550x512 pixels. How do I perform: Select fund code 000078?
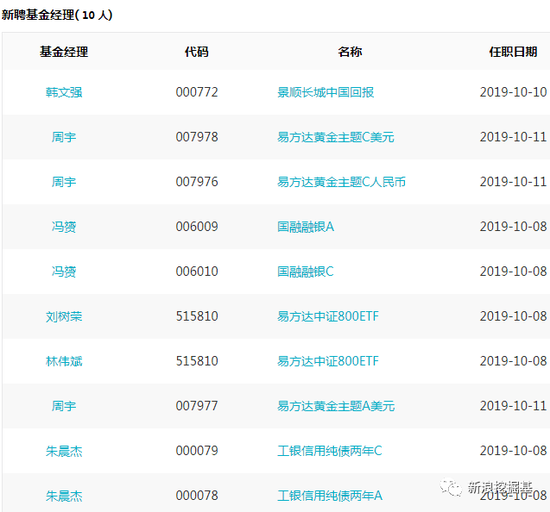[x=197, y=496]
